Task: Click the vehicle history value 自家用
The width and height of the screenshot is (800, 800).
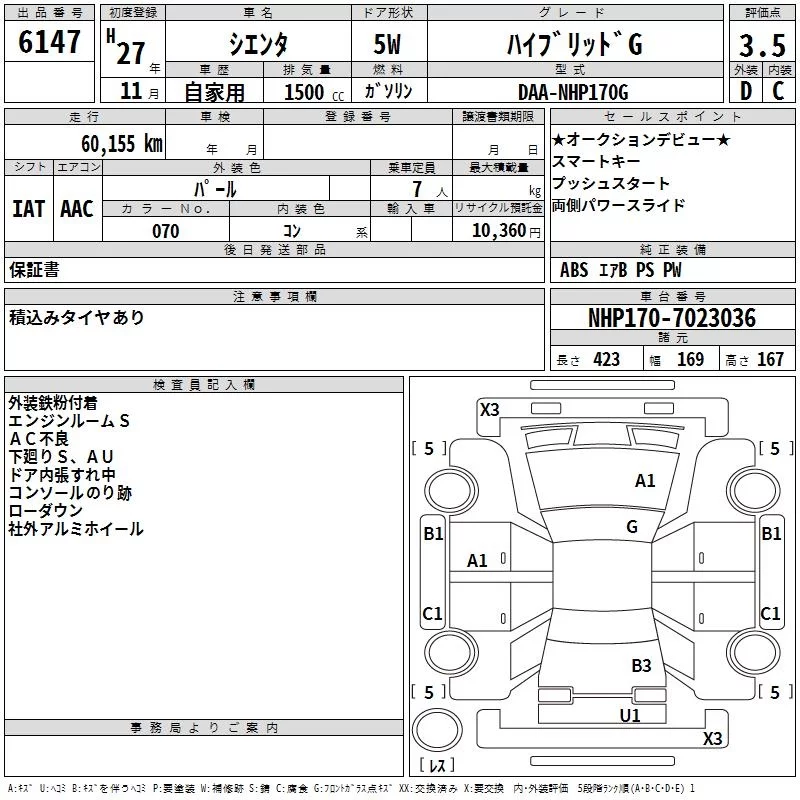Action: (x=214, y=92)
